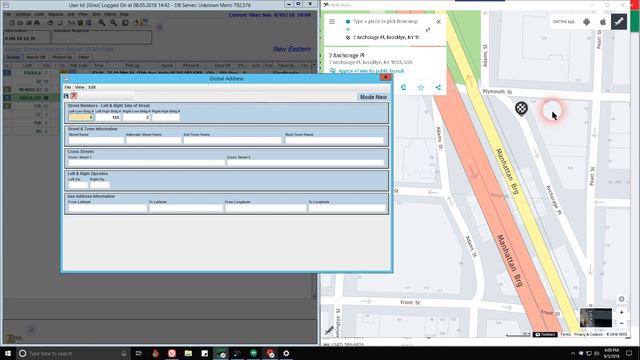Click the Alternate Street Name field
The image size is (640, 360).
click(153, 140)
